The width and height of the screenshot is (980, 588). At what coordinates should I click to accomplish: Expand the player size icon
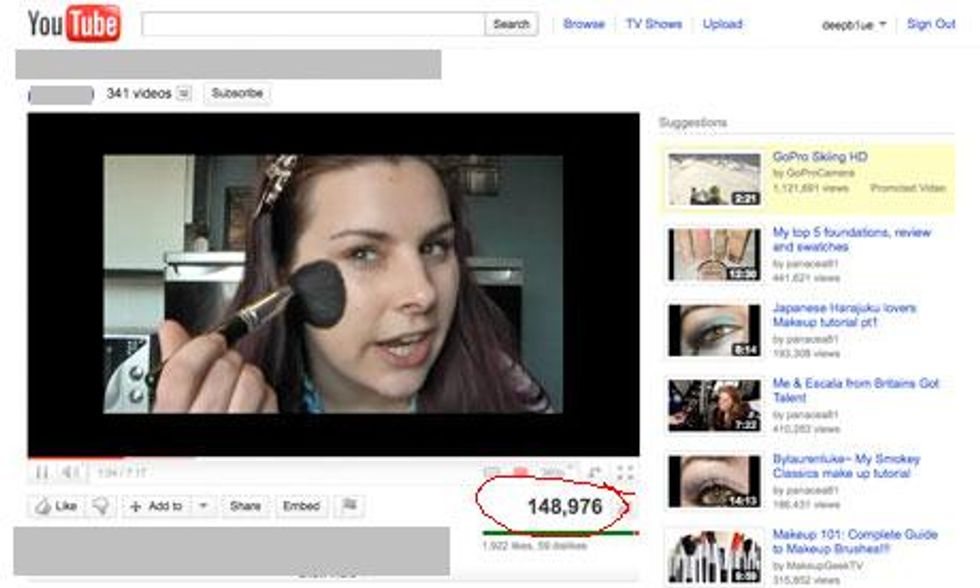tap(594, 472)
